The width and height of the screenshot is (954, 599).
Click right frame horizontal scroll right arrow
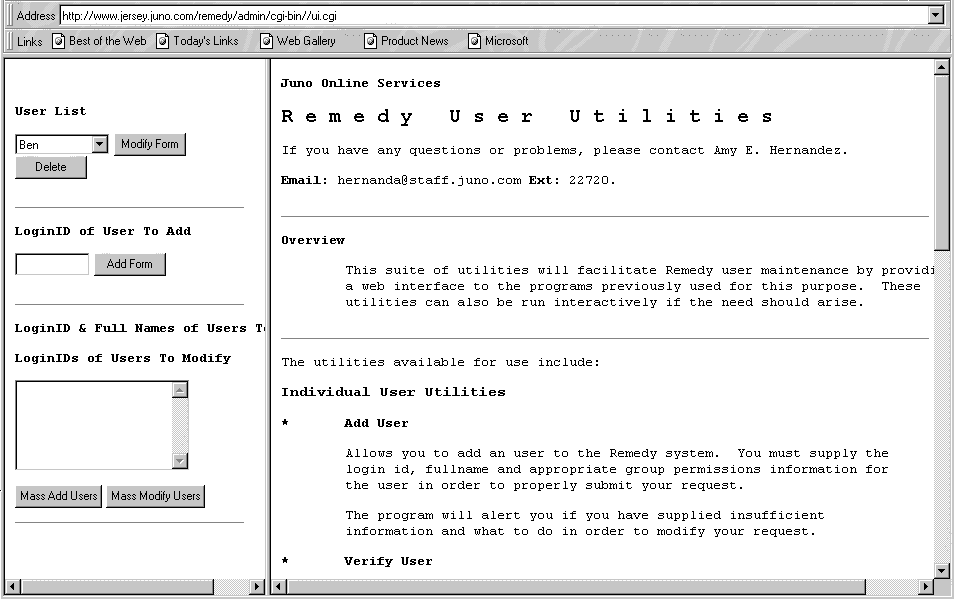tap(925, 587)
